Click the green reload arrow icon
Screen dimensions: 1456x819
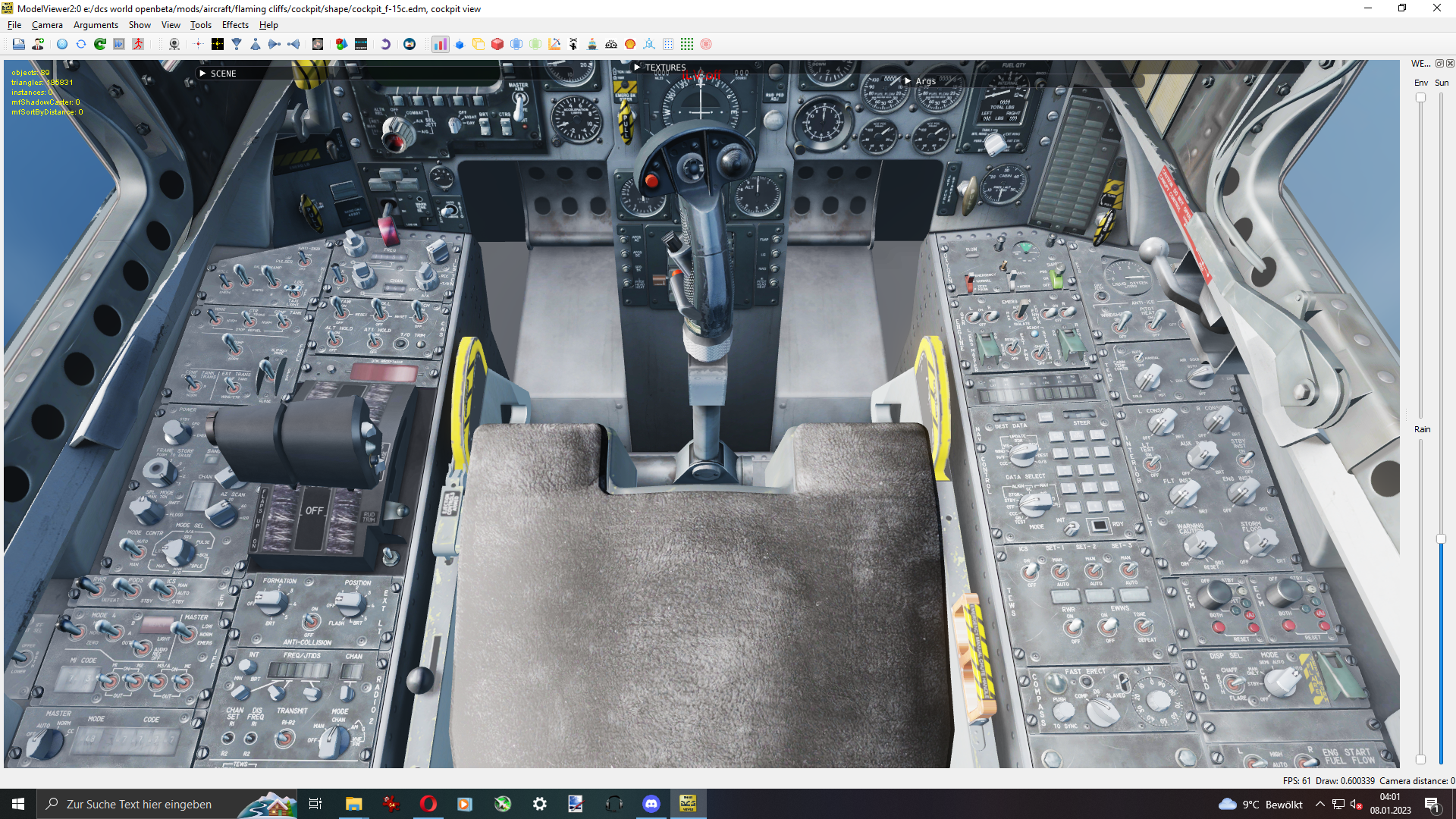click(x=100, y=44)
